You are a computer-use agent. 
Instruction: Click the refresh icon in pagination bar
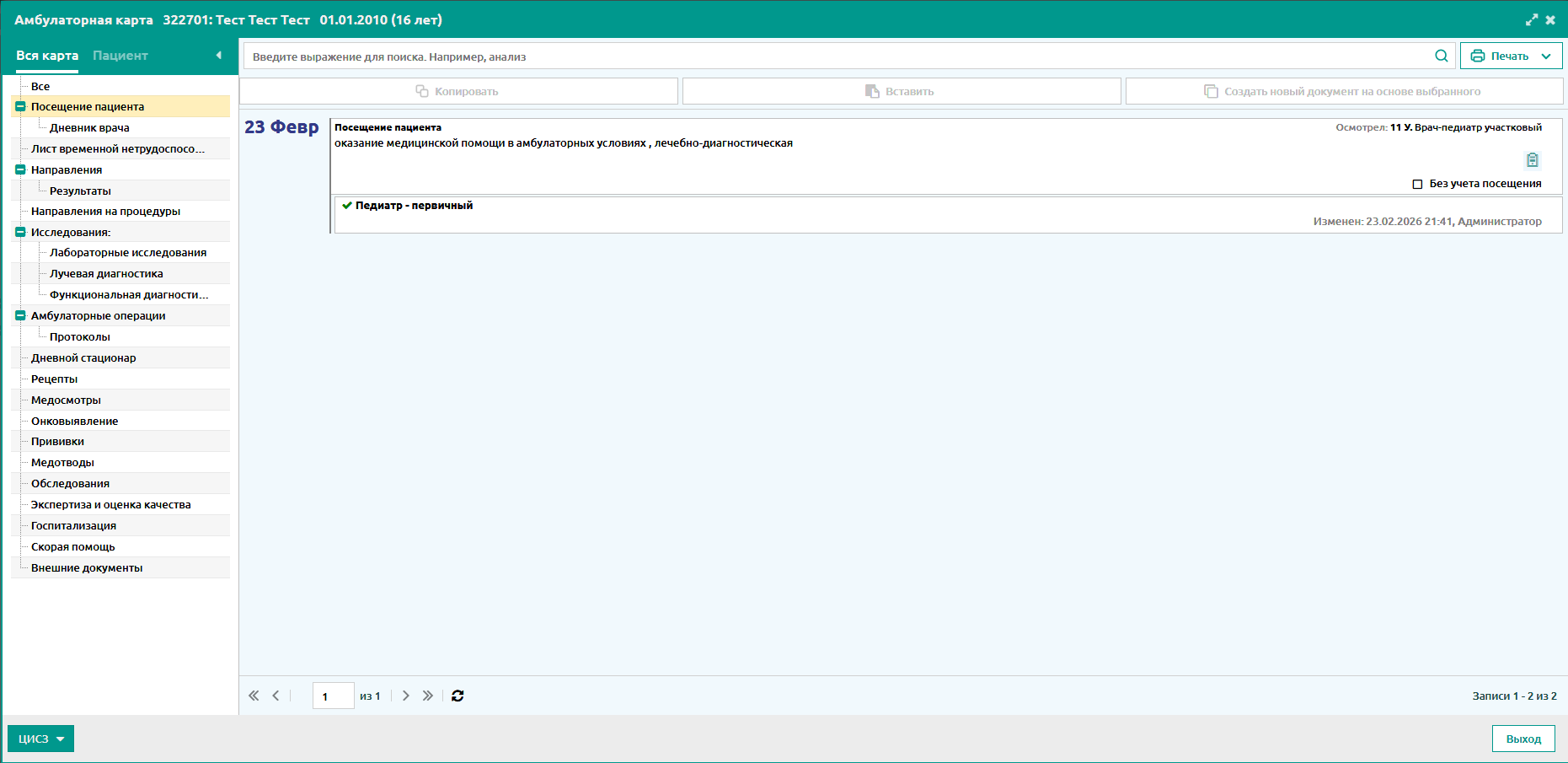(458, 696)
